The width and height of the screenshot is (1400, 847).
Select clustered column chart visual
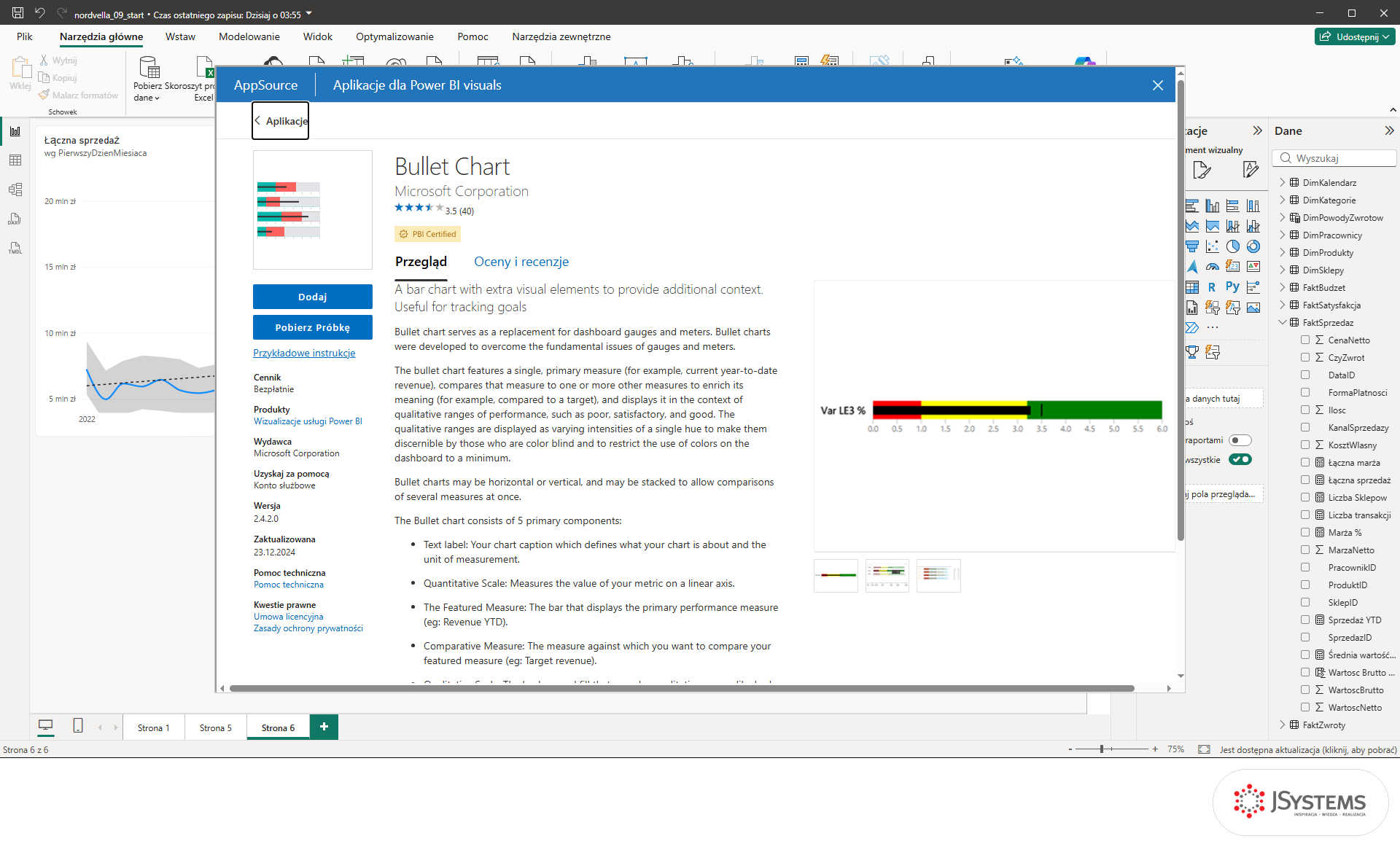pos(1213,206)
